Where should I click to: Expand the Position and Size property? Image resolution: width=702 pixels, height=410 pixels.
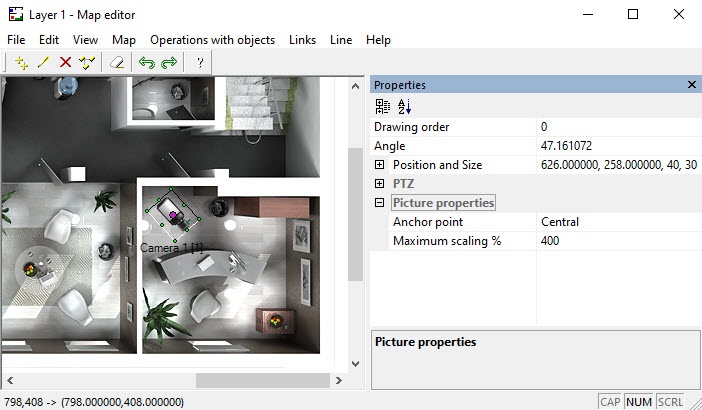pyautogui.click(x=379, y=165)
